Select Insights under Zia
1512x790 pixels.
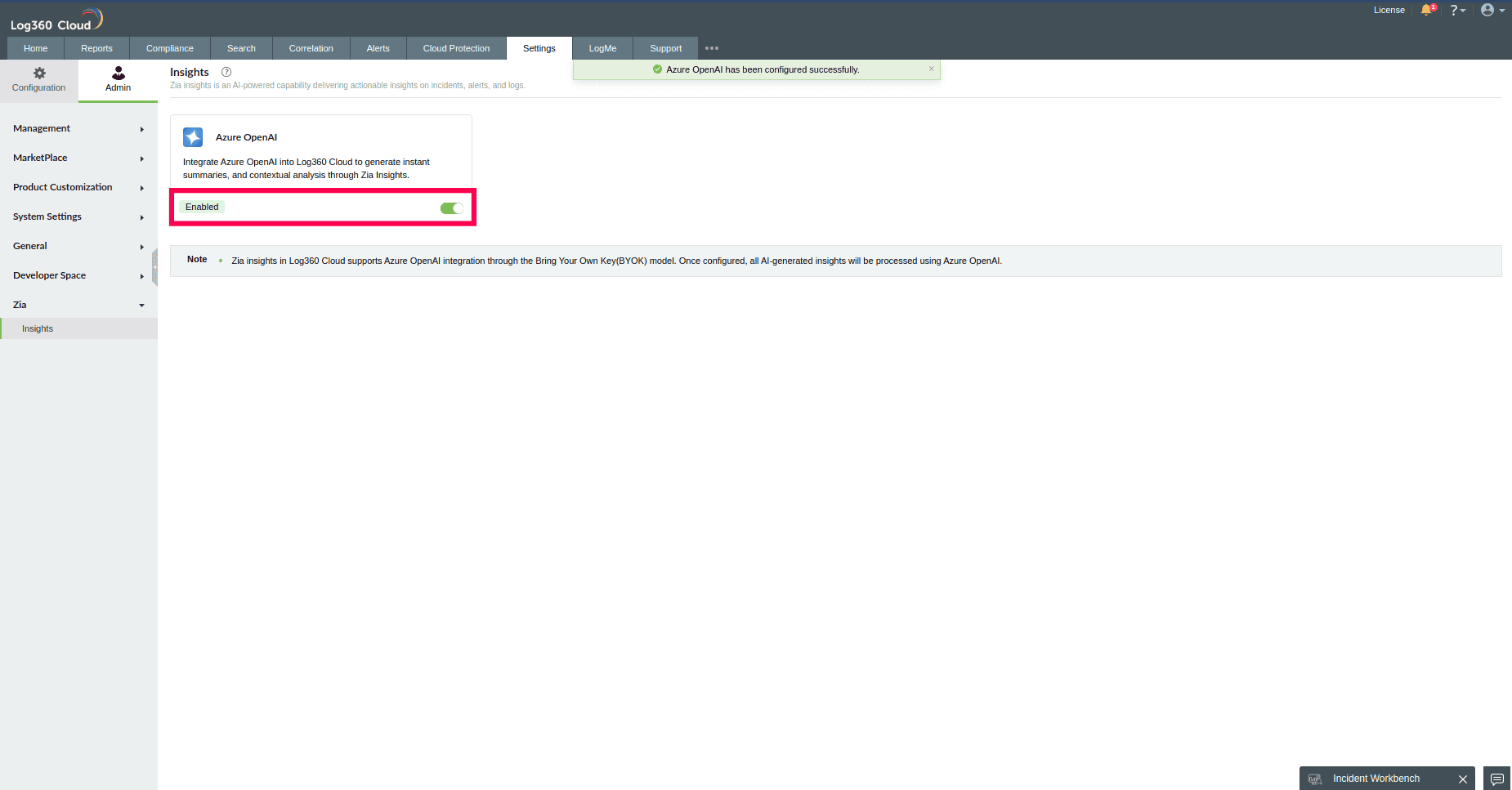78,328
